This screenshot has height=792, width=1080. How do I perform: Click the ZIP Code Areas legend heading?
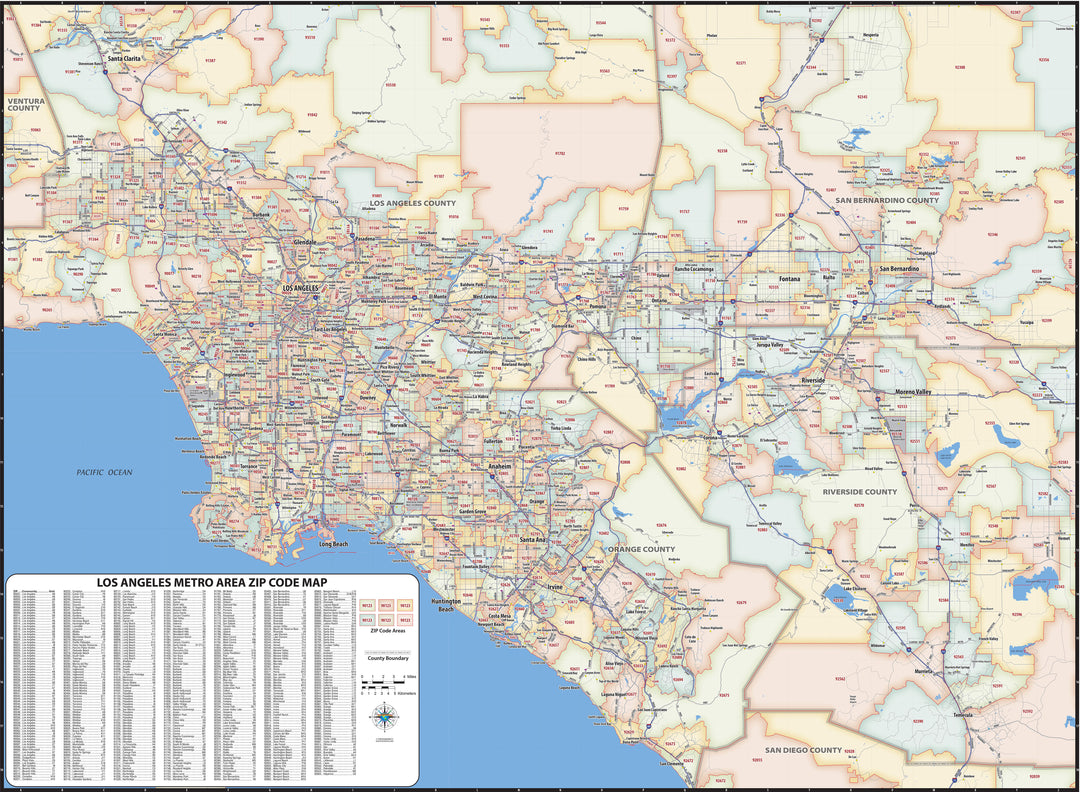coord(388,630)
